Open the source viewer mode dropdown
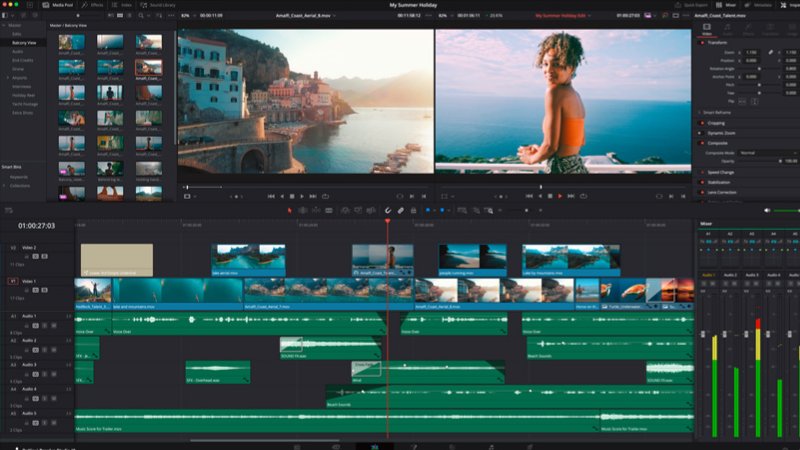800x450 pixels. 189,196
